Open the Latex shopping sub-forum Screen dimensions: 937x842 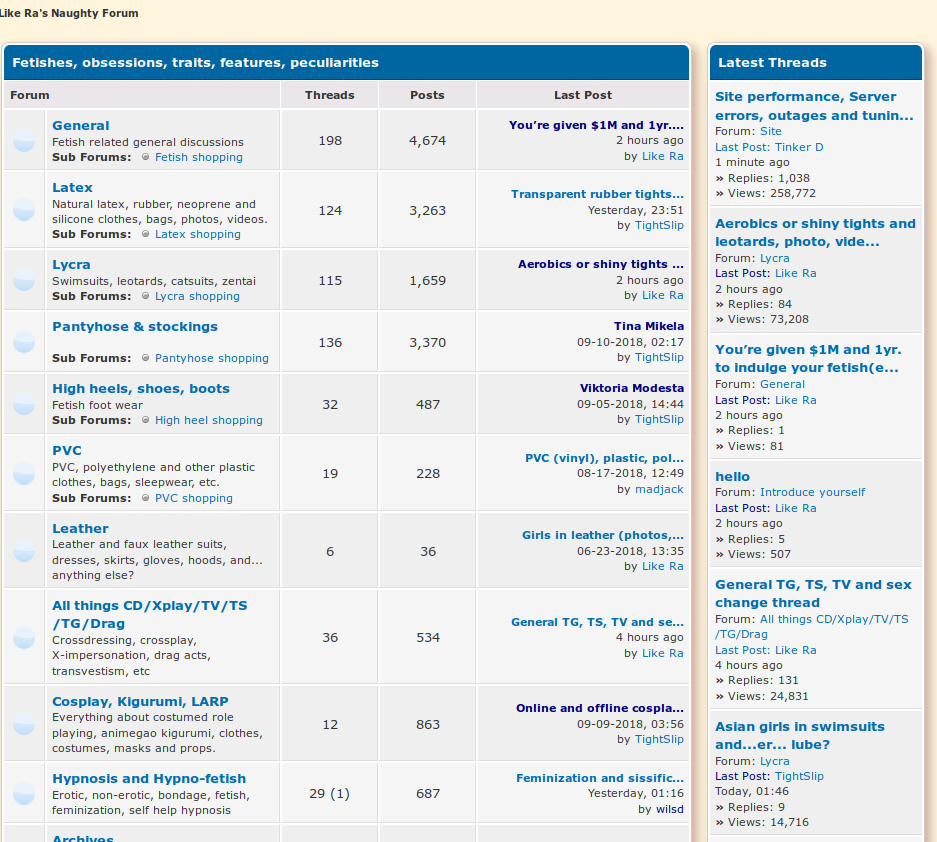(x=198, y=234)
